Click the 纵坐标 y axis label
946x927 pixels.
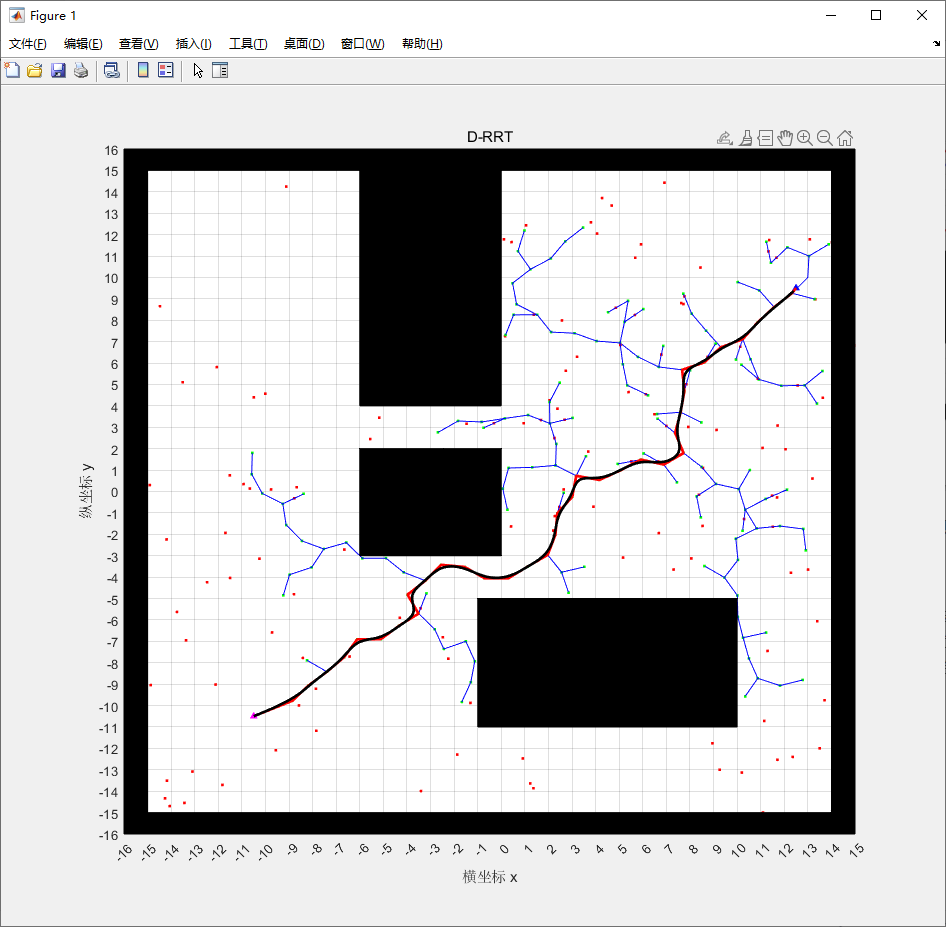tap(86, 491)
